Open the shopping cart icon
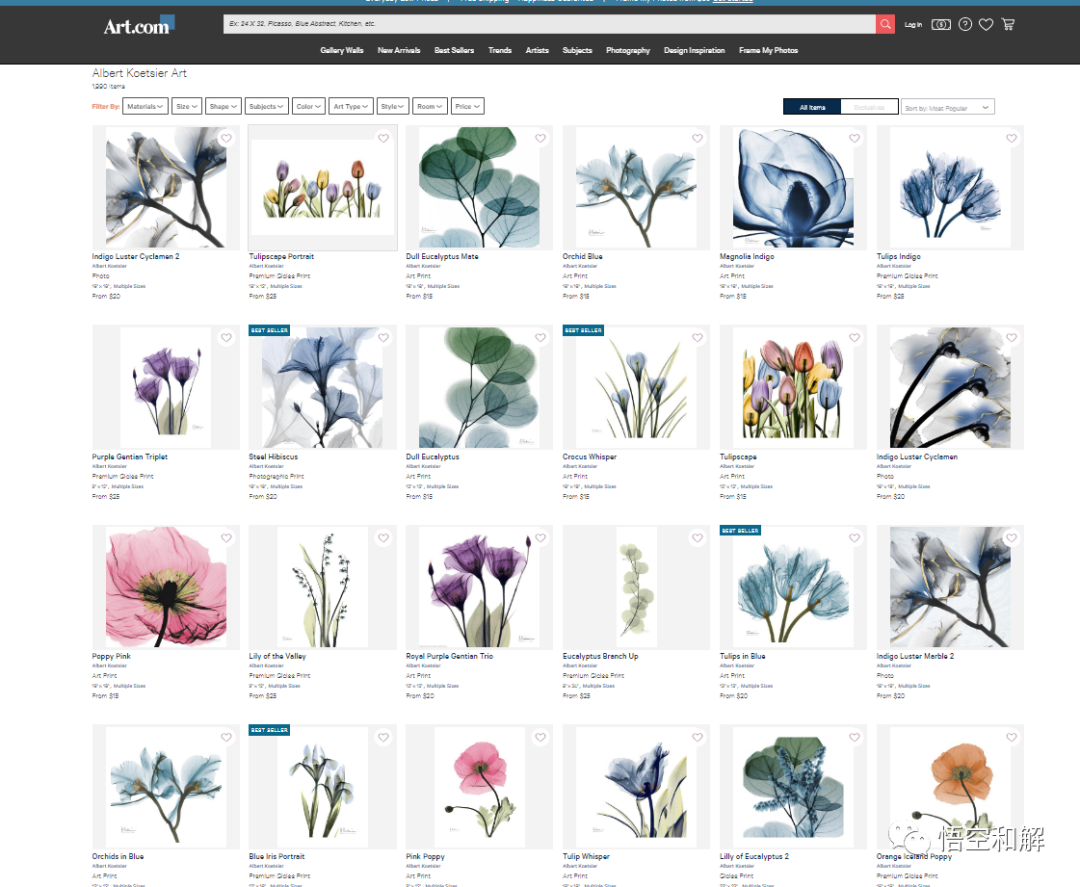1080x887 pixels. [x=1008, y=24]
